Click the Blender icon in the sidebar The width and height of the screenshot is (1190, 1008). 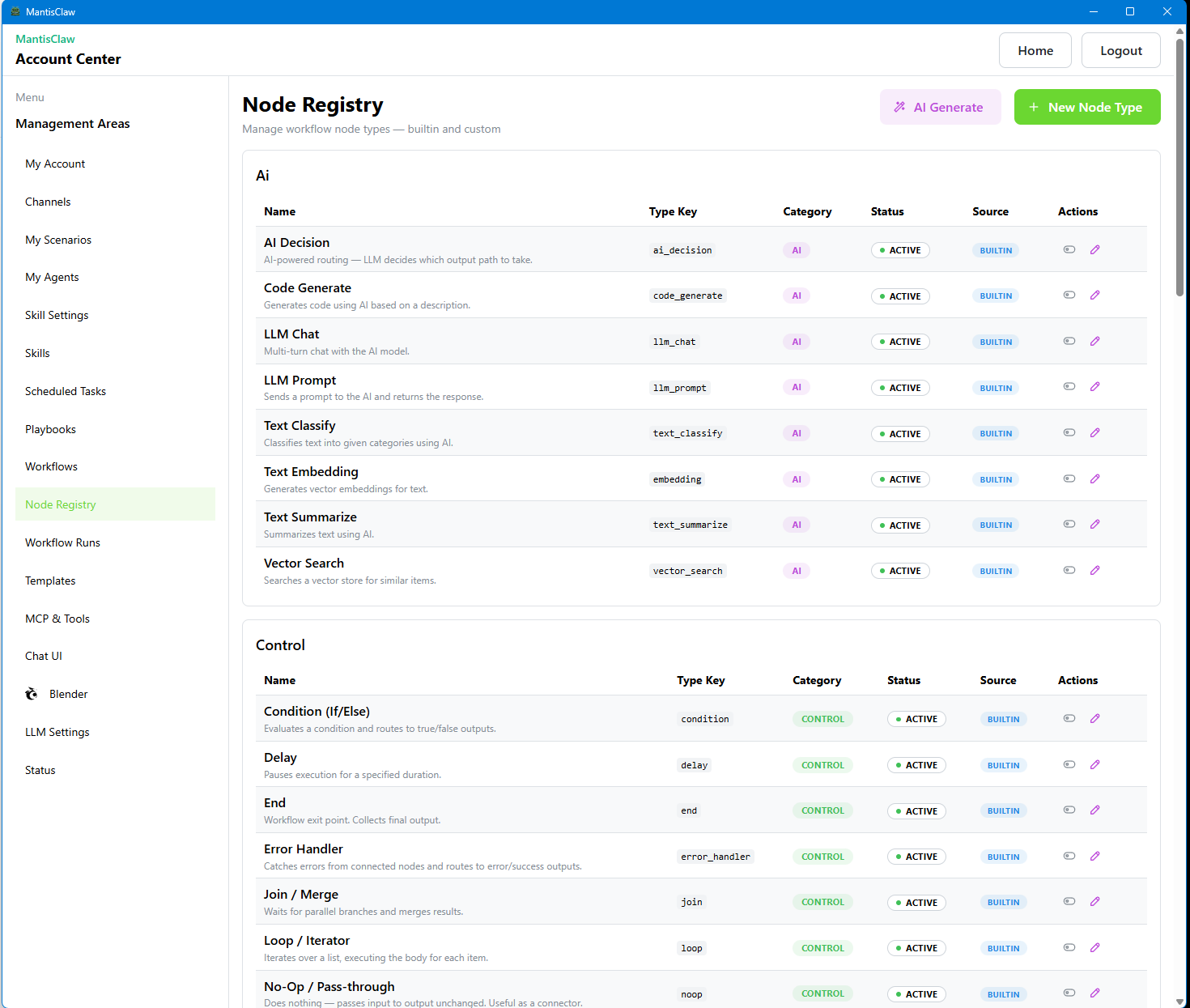pos(31,693)
